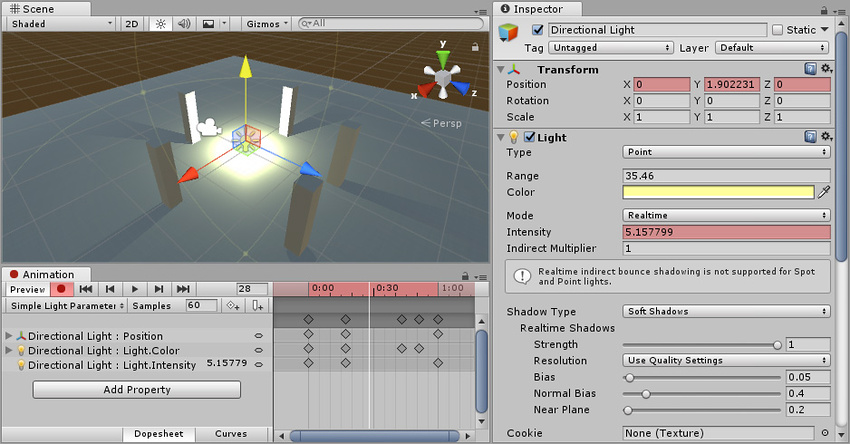Pick color with the eyedropper icon
850x444 pixels.
825,192
